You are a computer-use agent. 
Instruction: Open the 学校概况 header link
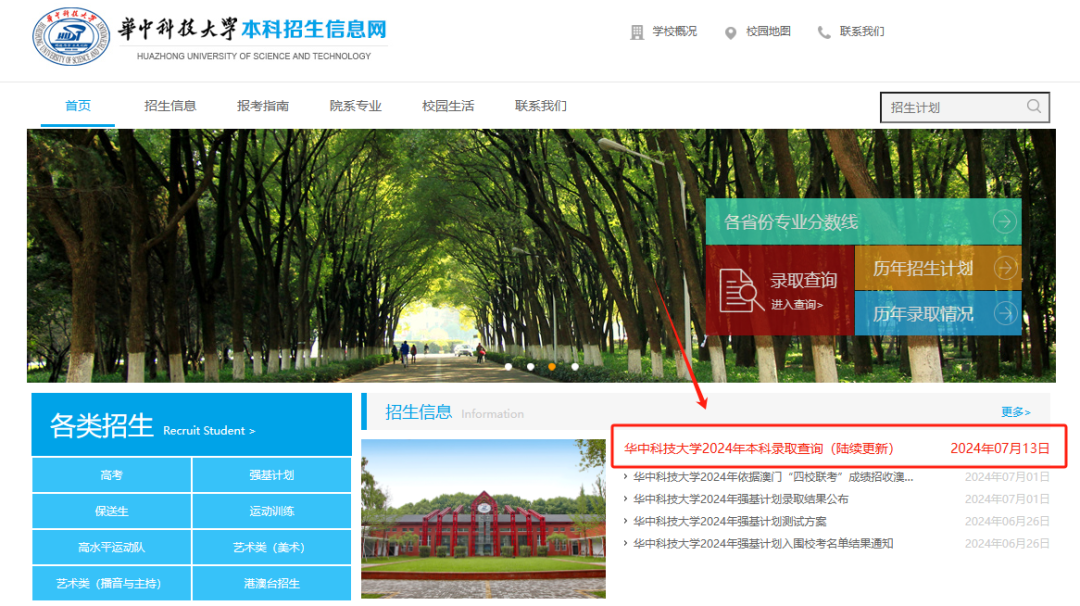tap(674, 32)
